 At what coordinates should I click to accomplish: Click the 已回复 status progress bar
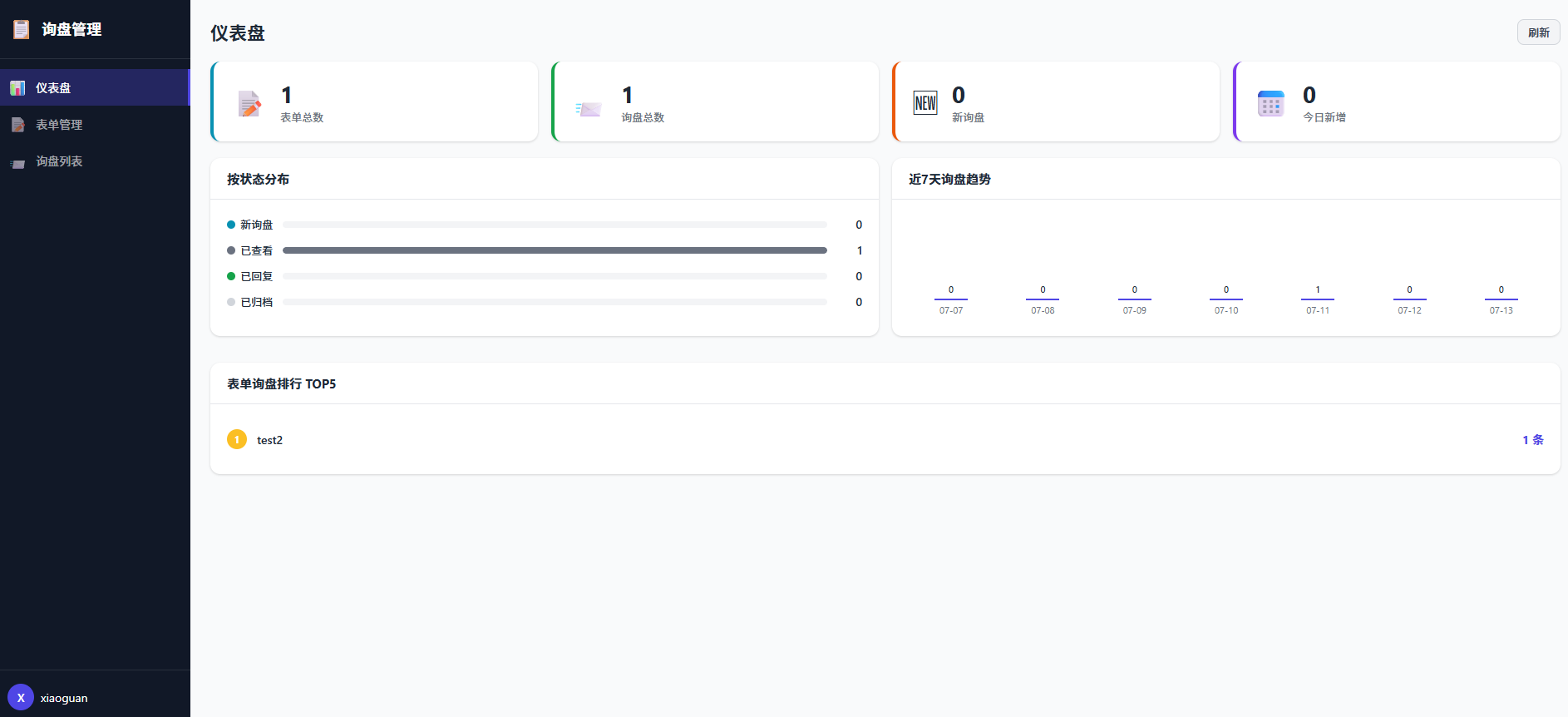(555, 276)
